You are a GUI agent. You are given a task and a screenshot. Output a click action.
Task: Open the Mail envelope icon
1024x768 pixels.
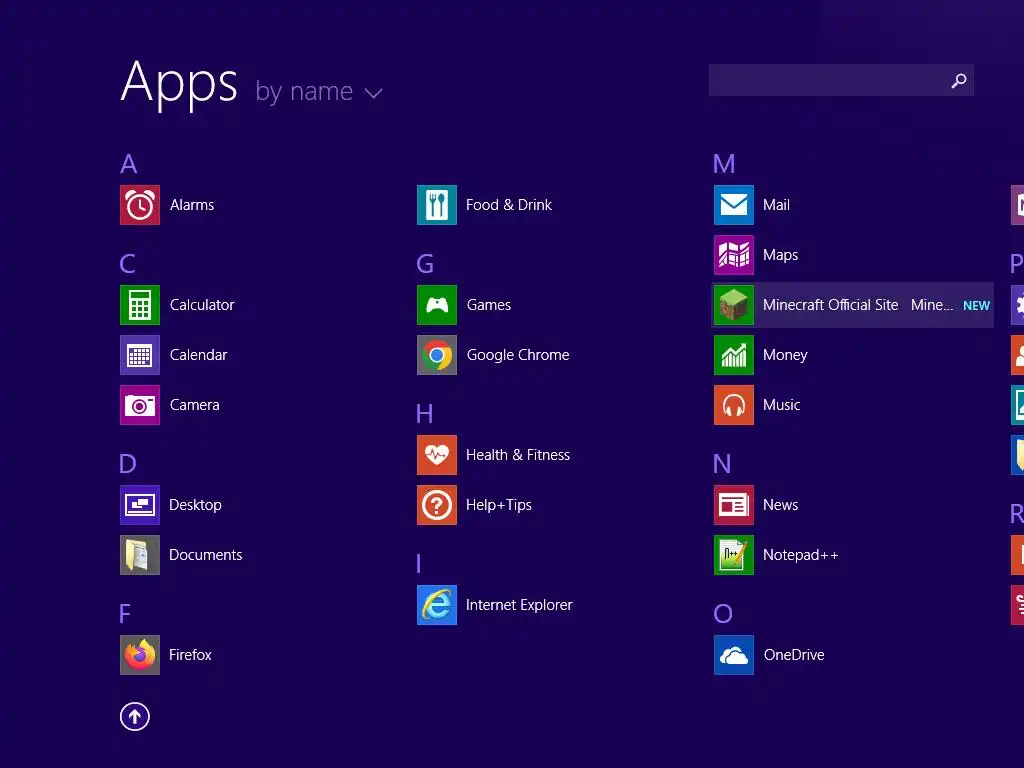click(x=734, y=205)
